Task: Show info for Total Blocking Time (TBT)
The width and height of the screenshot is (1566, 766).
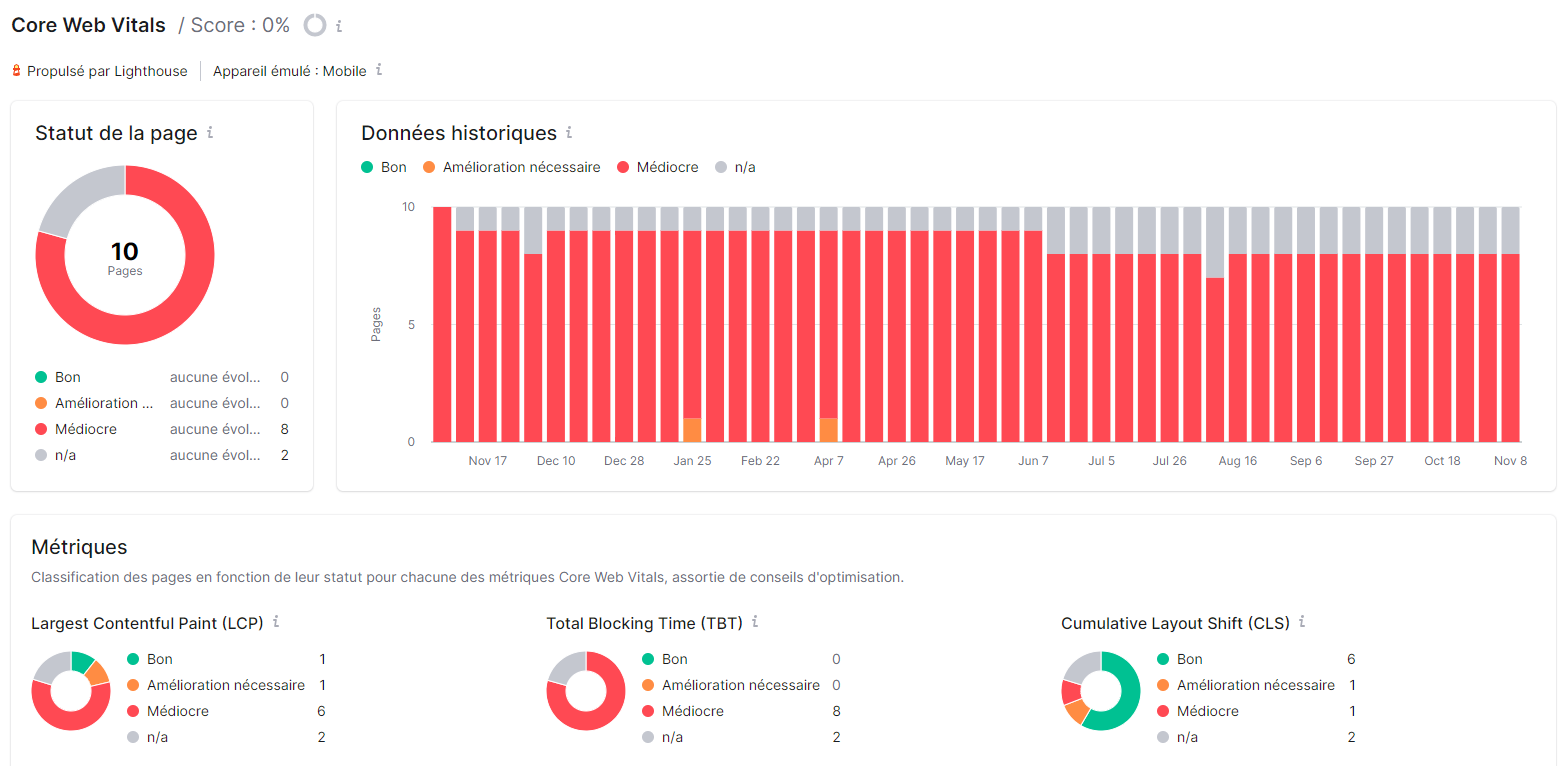Action: coord(755,622)
